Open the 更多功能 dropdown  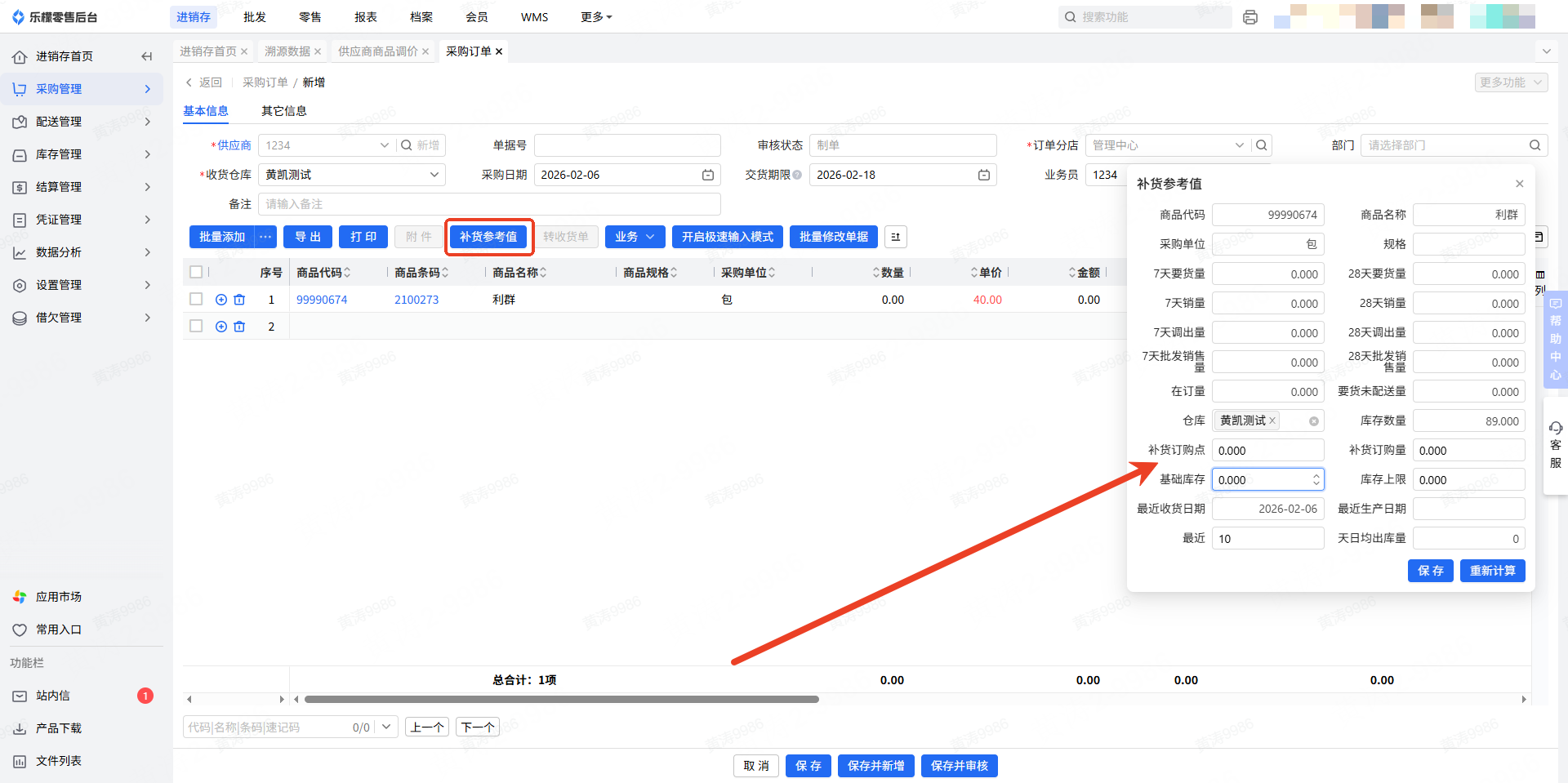(x=1511, y=82)
